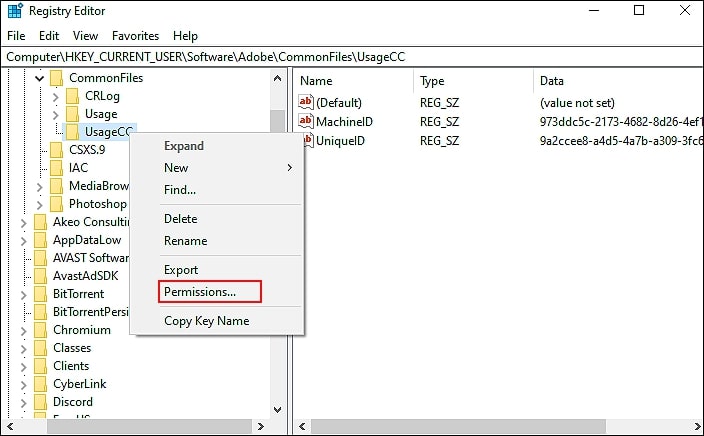Click the Discord folder icon
Viewport: 704px width, 436px height.
[x=40, y=402]
